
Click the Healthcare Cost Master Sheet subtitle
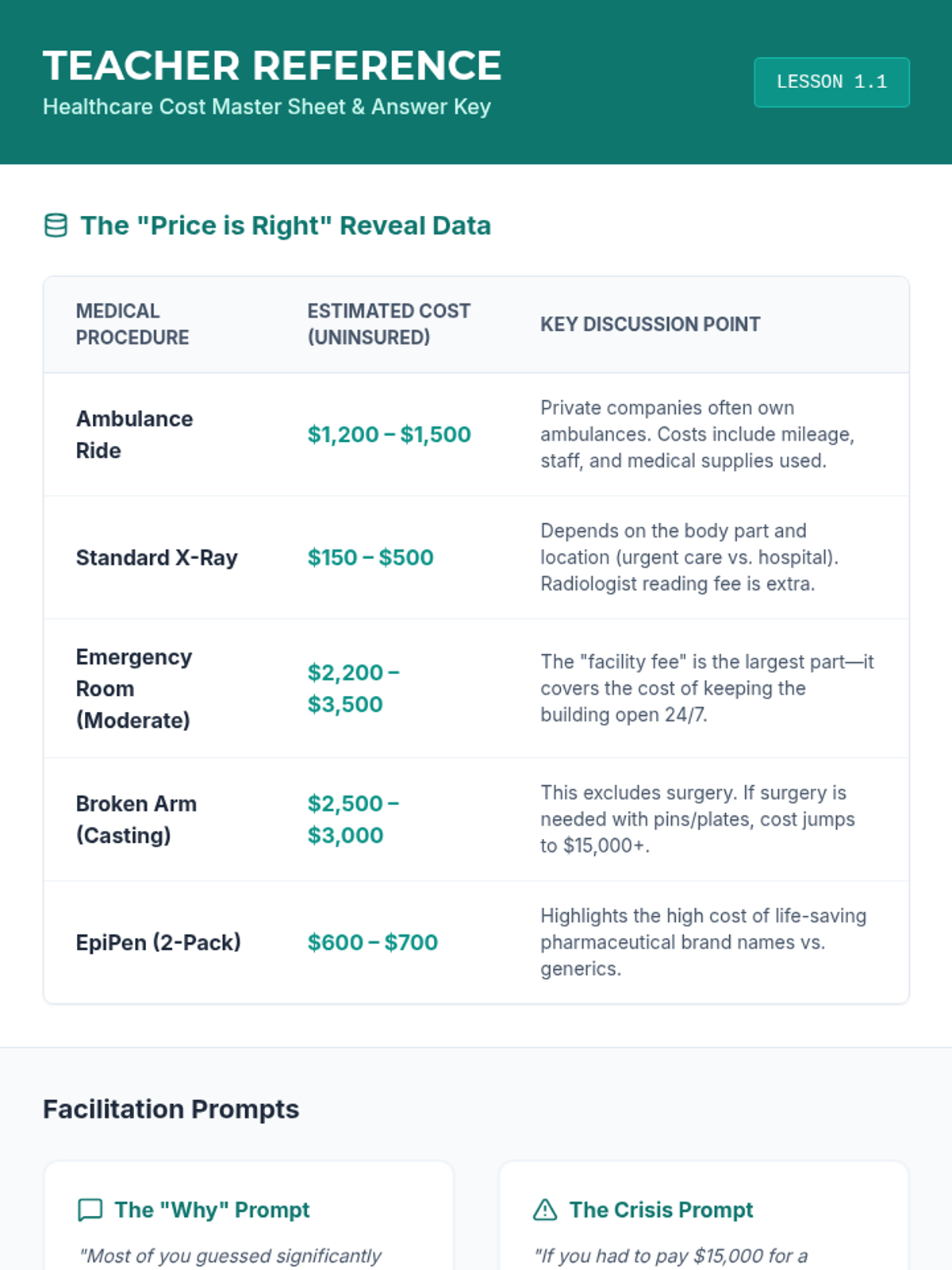(x=267, y=106)
